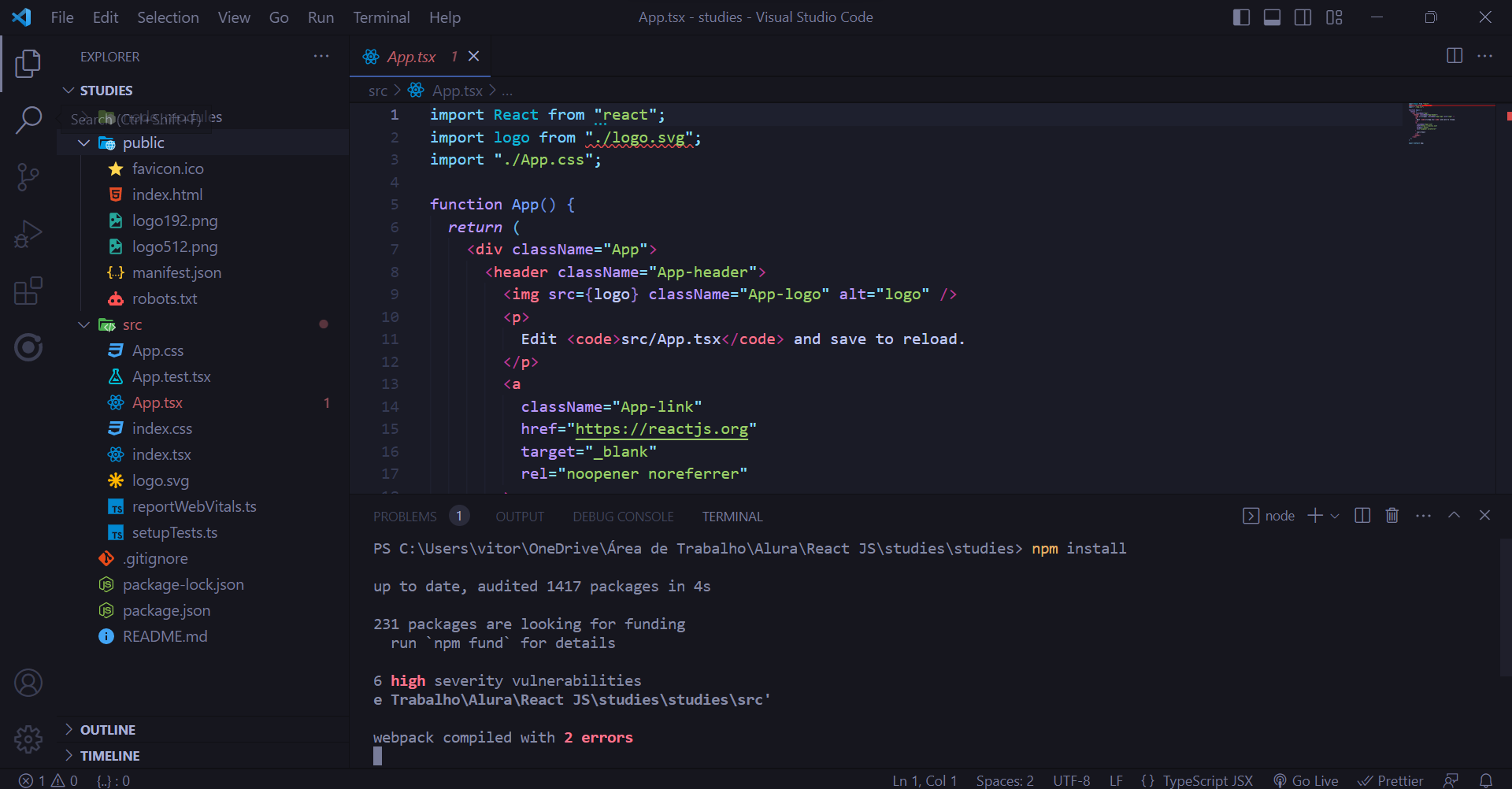Image resolution: width=1512 pixels, height=789 pixels.
Task: Click Ln 1, Col 1 cursor position indicator
Action: click(925, 780)
